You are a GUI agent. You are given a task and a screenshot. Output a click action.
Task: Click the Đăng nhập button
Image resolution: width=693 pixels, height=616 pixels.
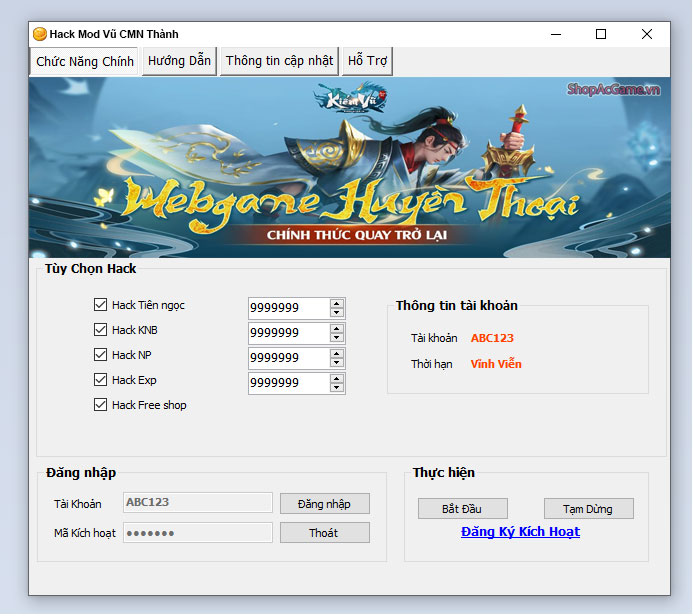325,504
